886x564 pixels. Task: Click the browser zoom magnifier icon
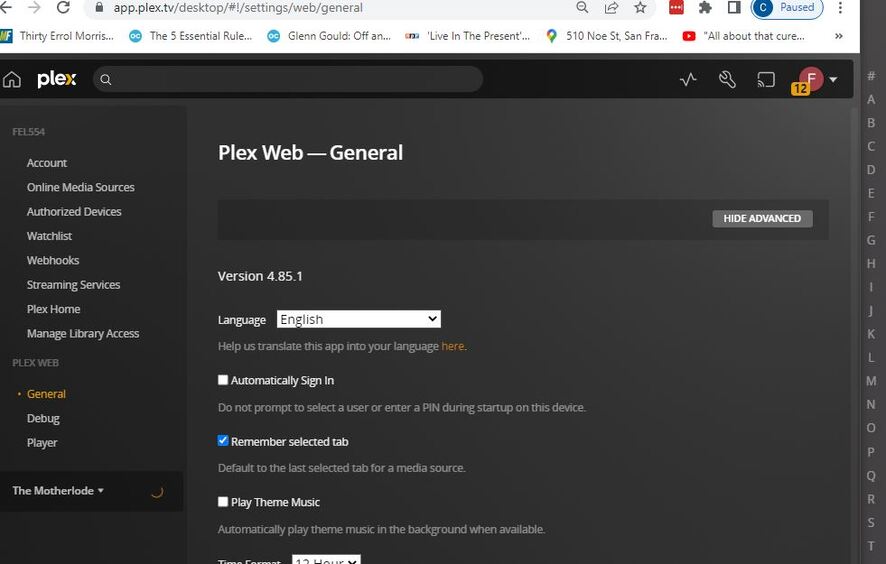[582, 7]
